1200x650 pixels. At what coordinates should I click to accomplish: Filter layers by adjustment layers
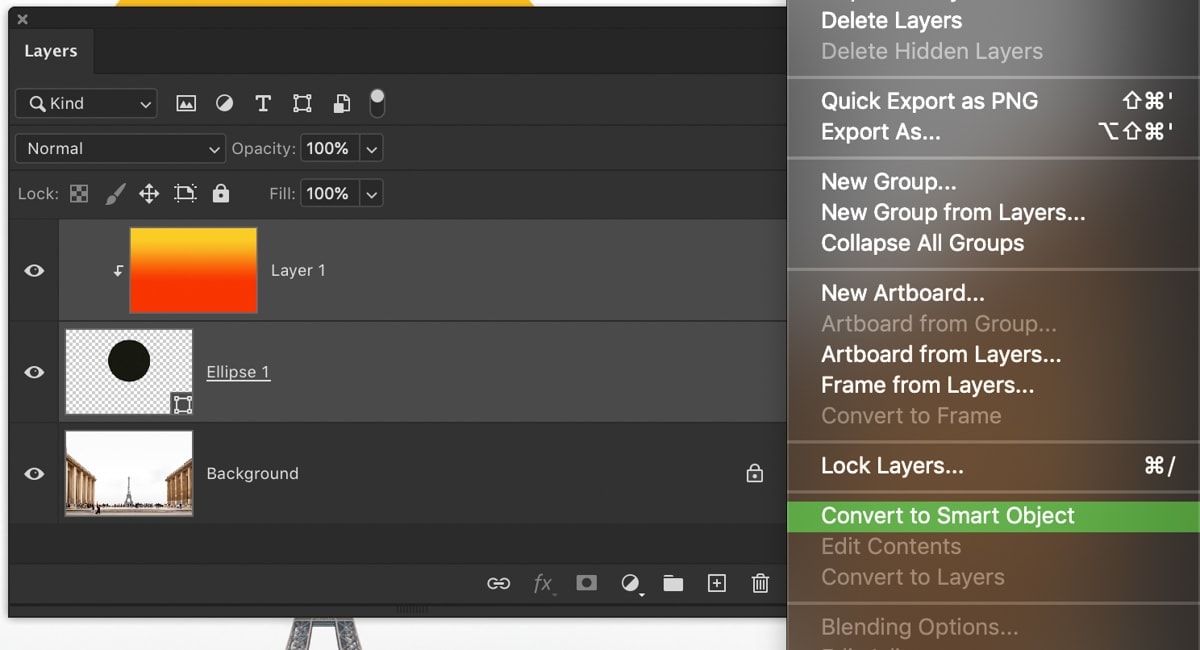pyautogui.click(x=225, y=103)
